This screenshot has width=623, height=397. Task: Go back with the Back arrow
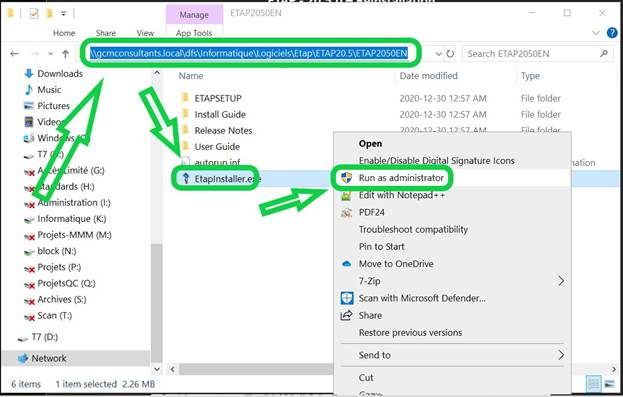tap(14, 54)
